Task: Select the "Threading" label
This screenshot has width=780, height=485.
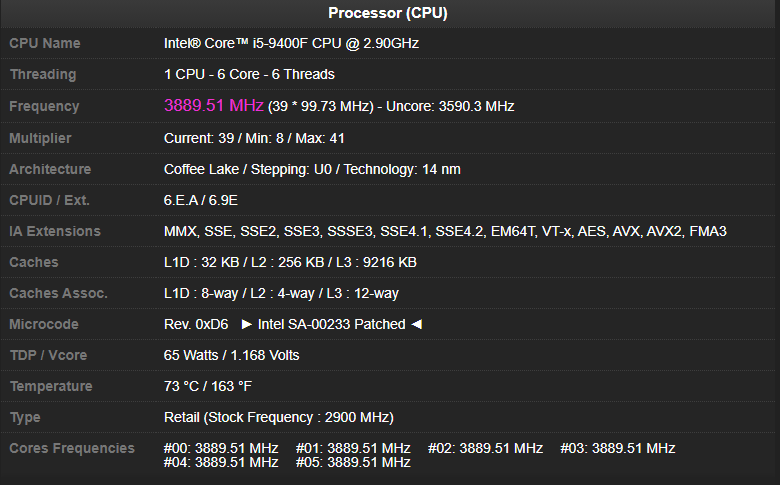Action: point(43,74)
